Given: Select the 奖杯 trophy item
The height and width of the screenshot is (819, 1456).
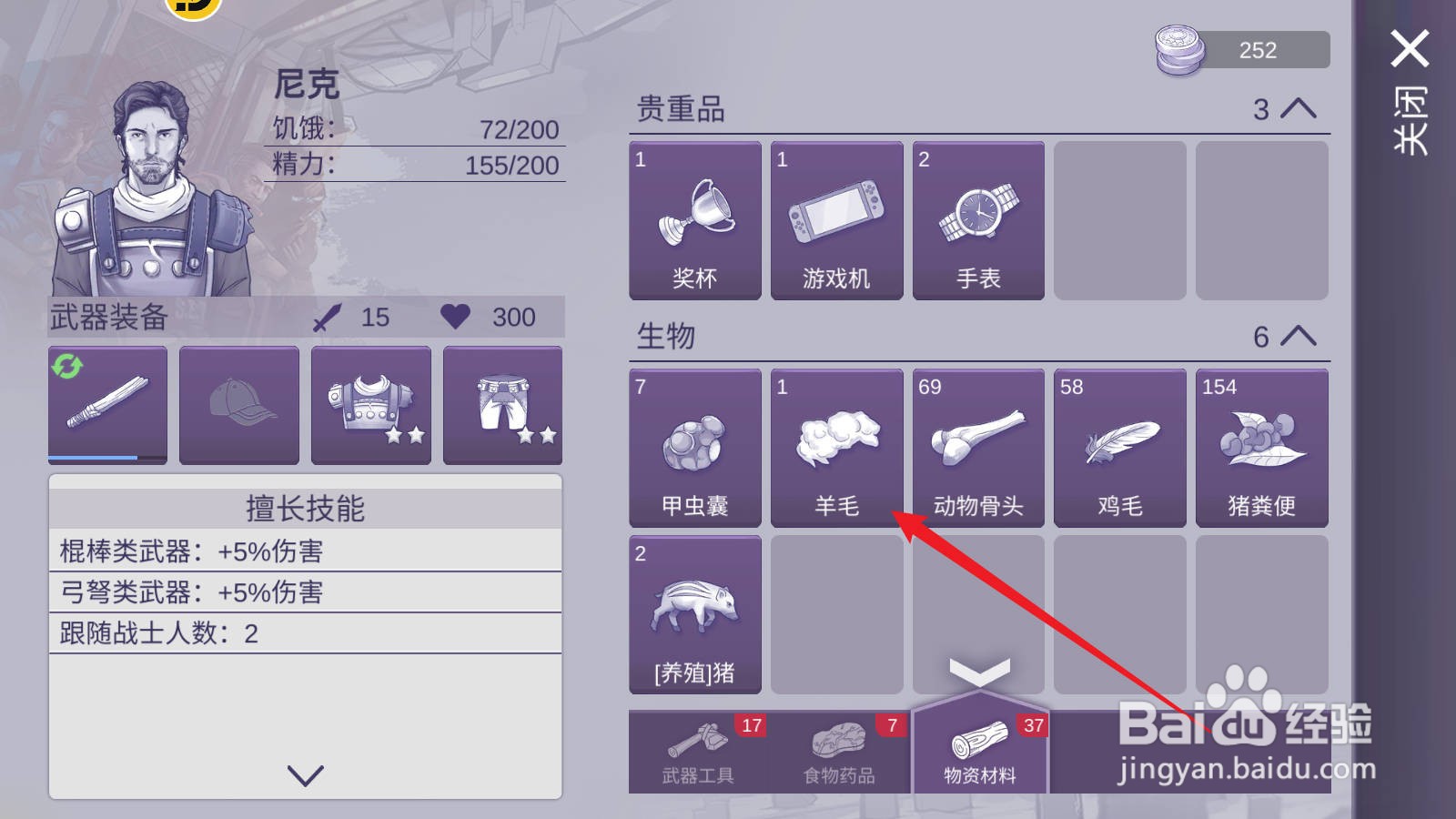Looking at the screenshot, I should [x=695, y=220].
